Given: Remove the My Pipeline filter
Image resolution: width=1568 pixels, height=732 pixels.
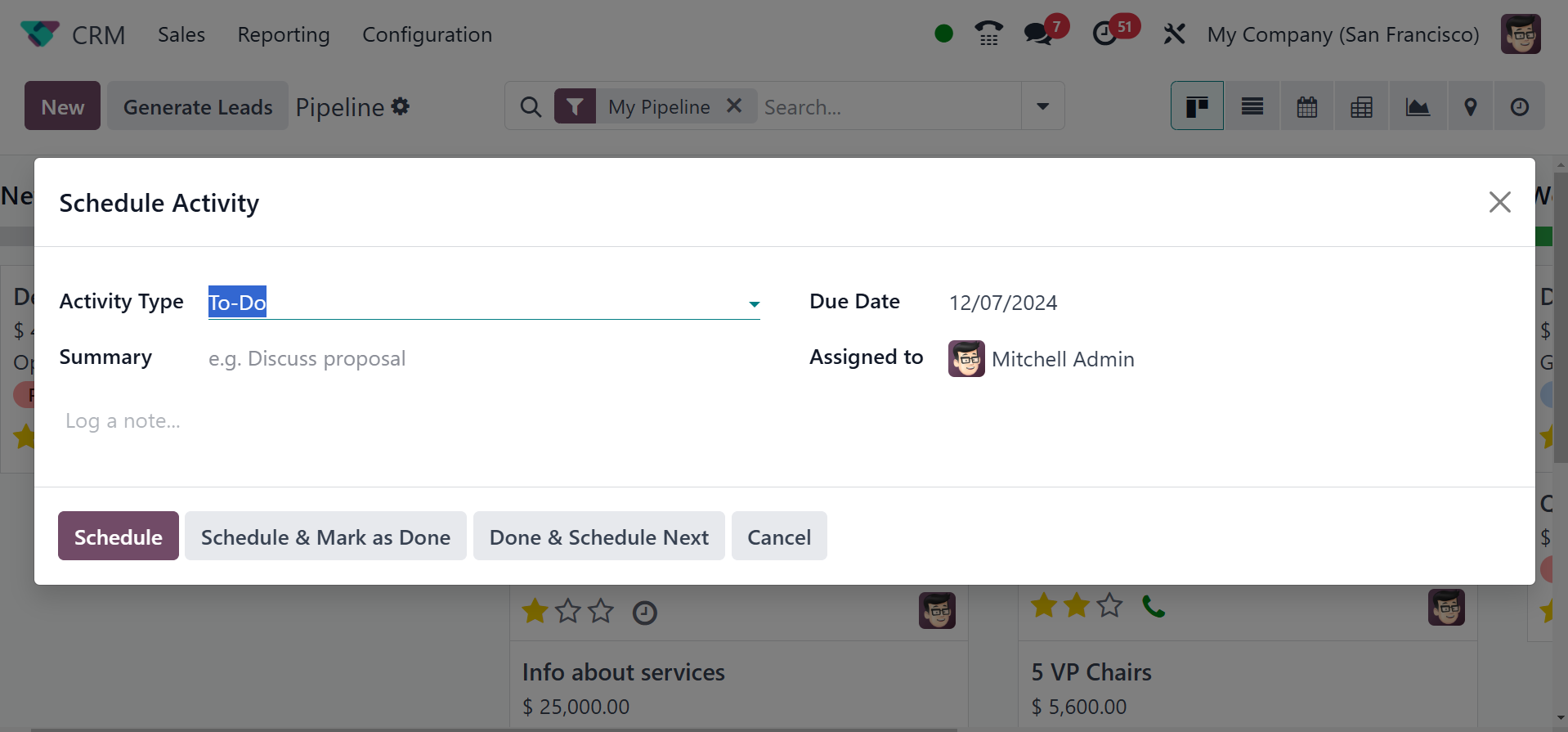Looking at the screenshot, I should pyautogui.click(x=734, y=106).
